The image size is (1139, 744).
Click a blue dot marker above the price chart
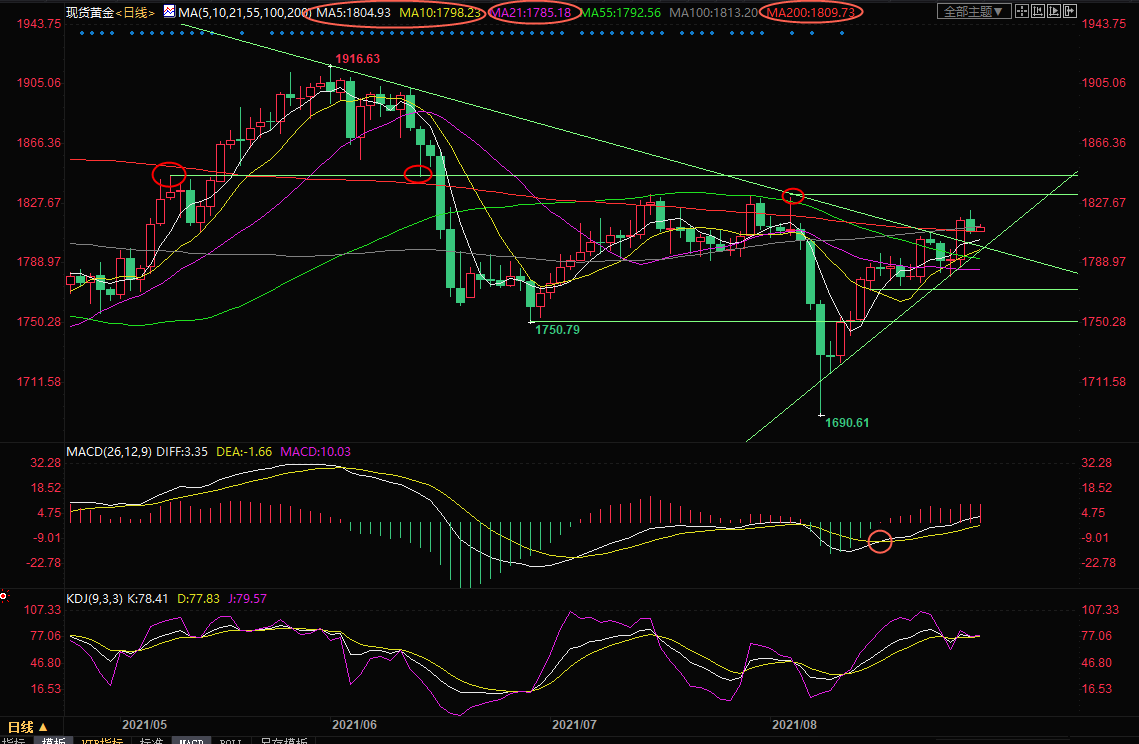[x=80, y=33]
